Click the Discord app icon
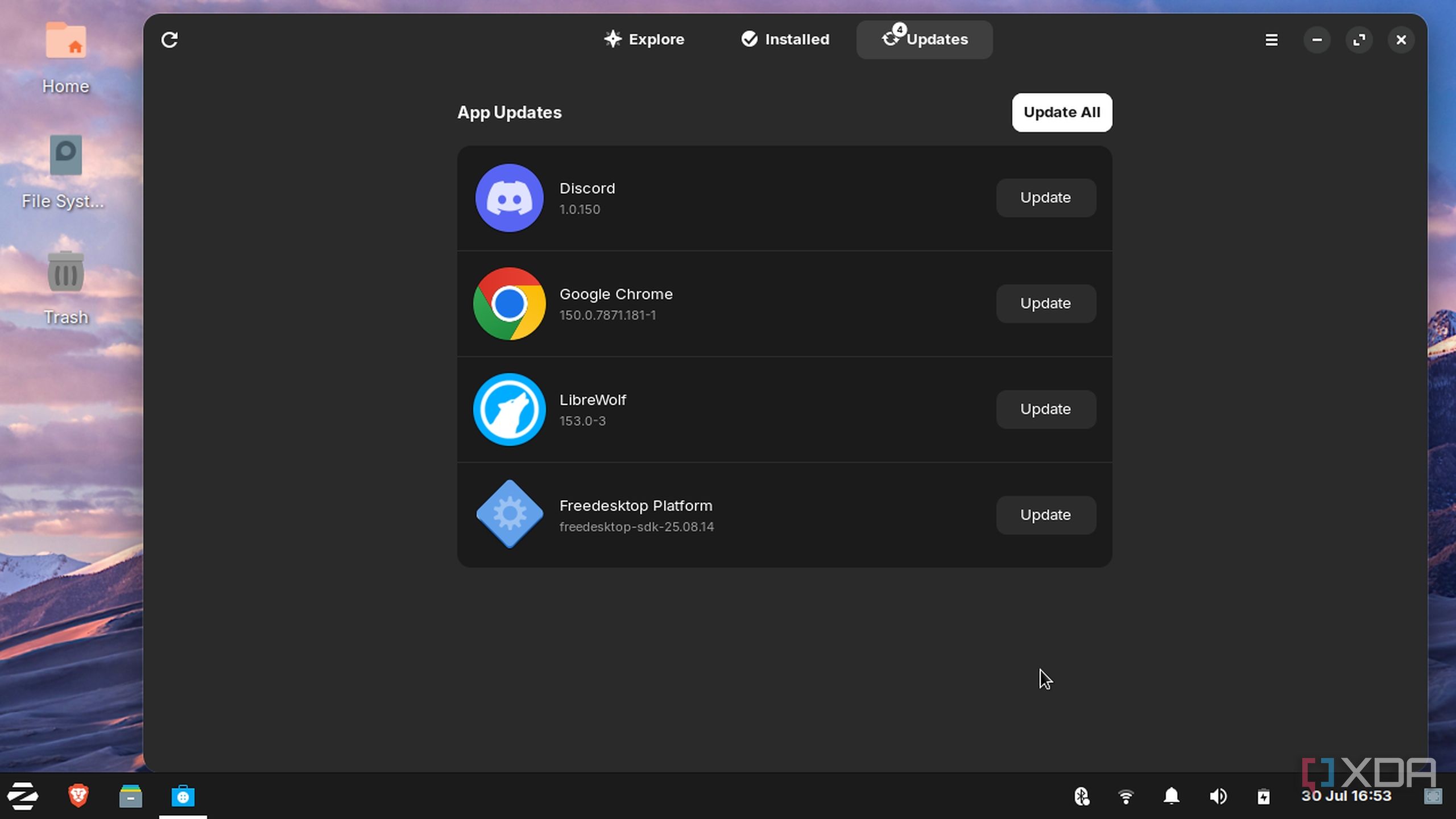Viewport: 1456px width, 819px height. pos(509,198)
